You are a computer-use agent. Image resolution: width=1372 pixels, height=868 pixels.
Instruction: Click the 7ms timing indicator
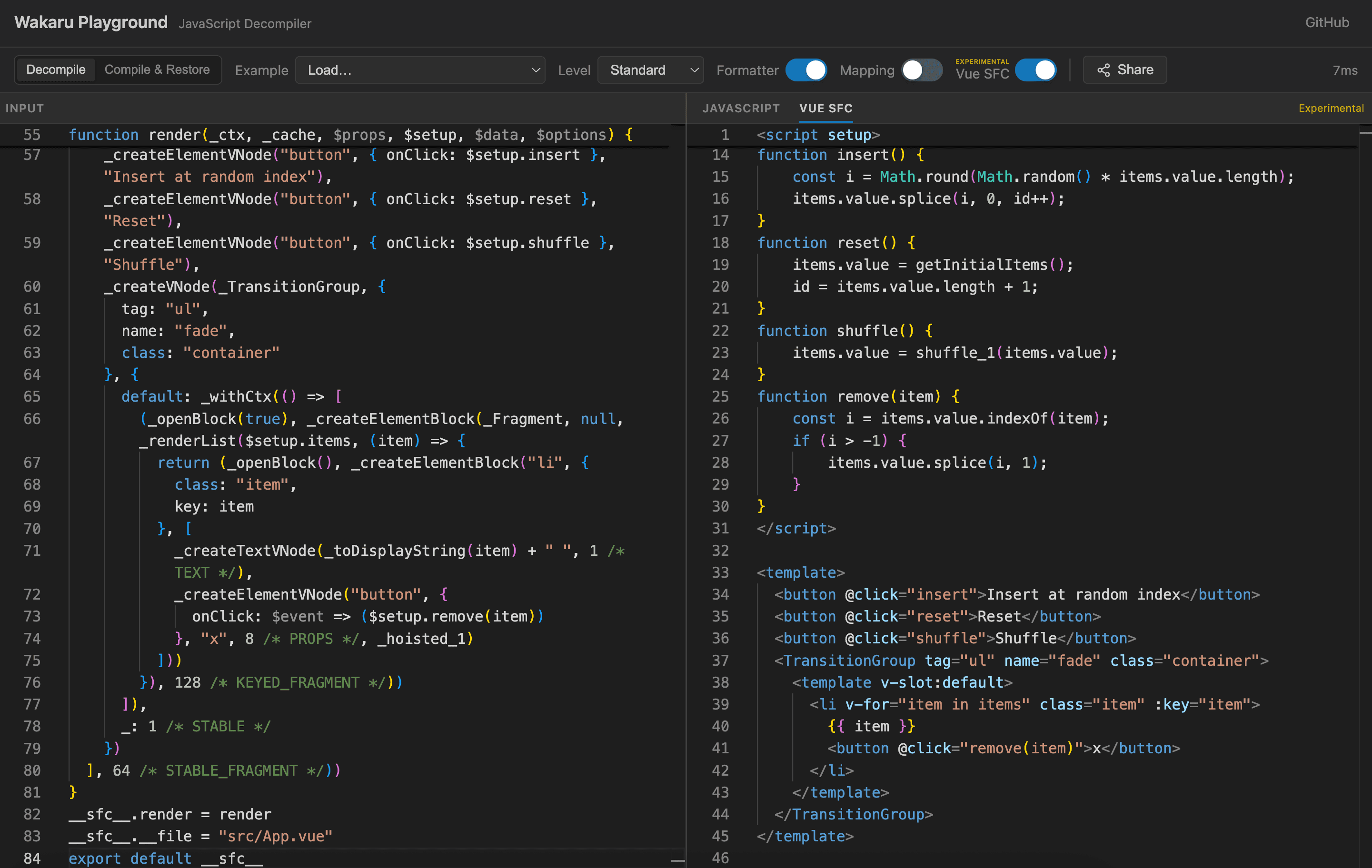(x=1345, y=70)
